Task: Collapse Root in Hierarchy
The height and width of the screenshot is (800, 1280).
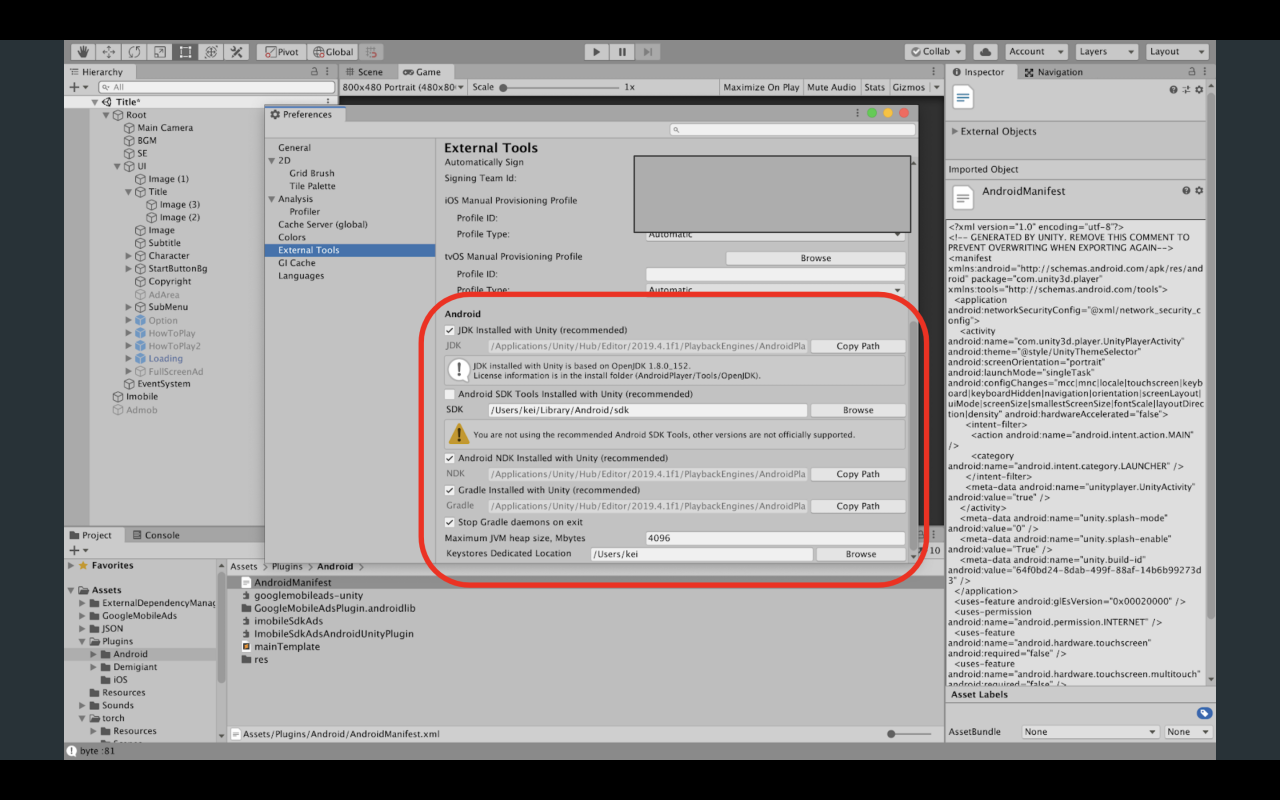Action: click(x=107, y=115)
